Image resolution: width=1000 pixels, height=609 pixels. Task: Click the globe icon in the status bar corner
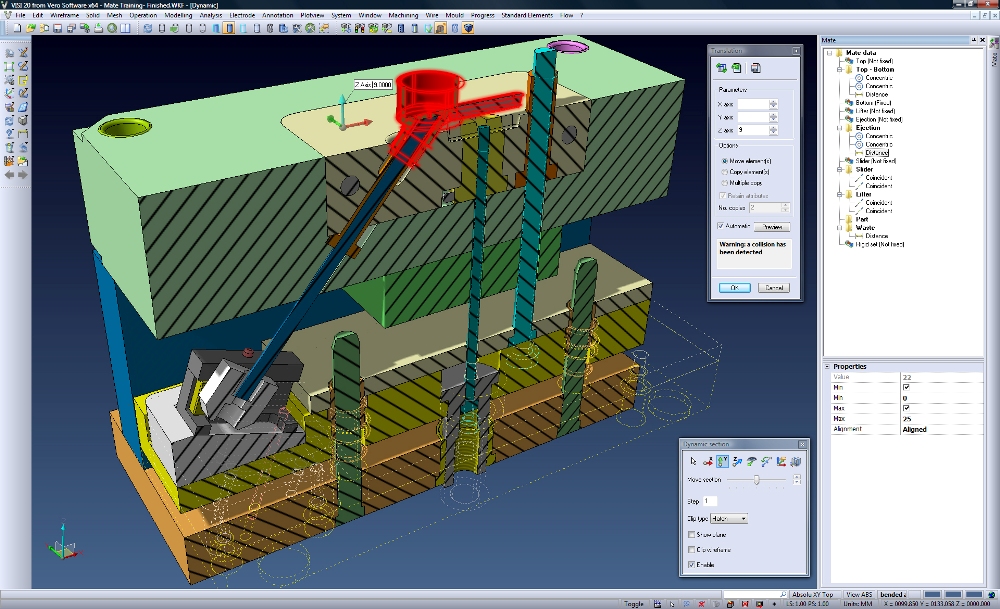(x=992, y=594)
